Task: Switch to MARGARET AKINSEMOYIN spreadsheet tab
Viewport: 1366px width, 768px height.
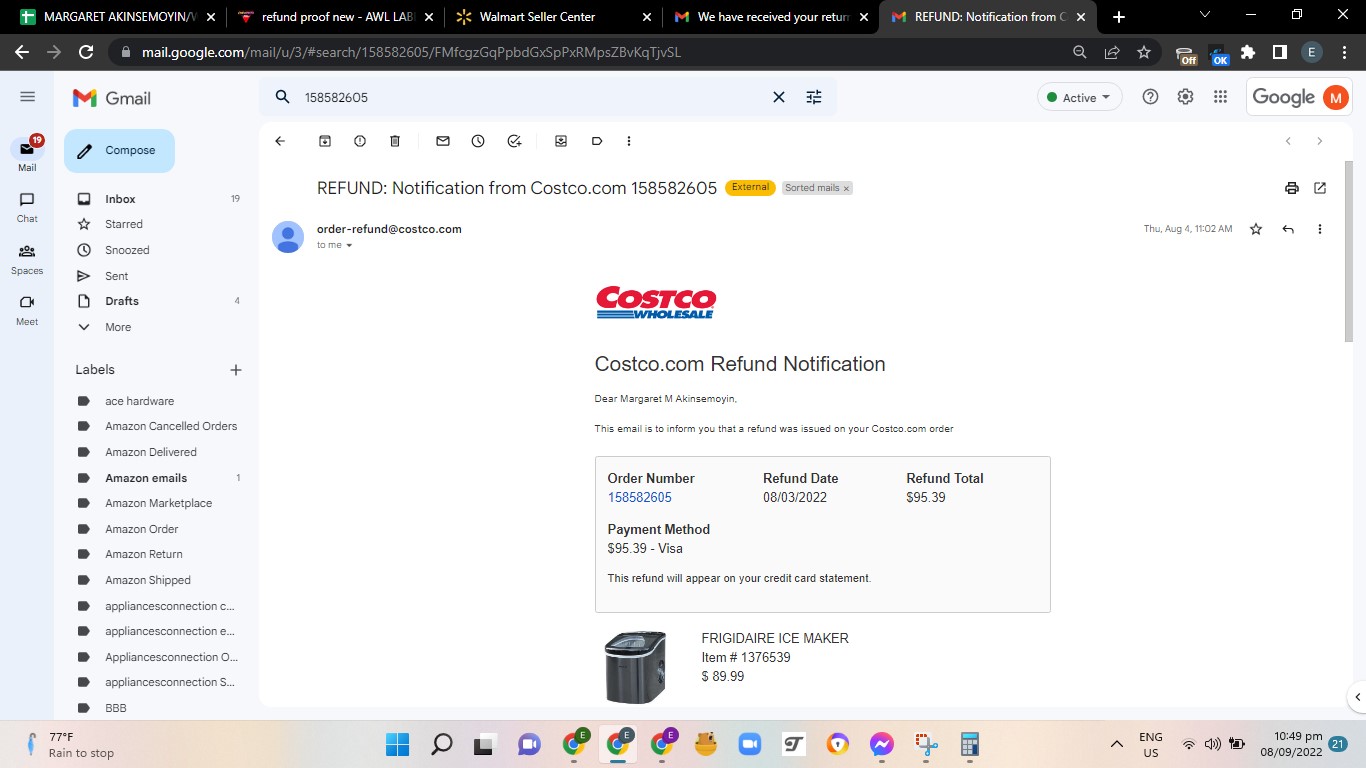Action: point(118,17)
